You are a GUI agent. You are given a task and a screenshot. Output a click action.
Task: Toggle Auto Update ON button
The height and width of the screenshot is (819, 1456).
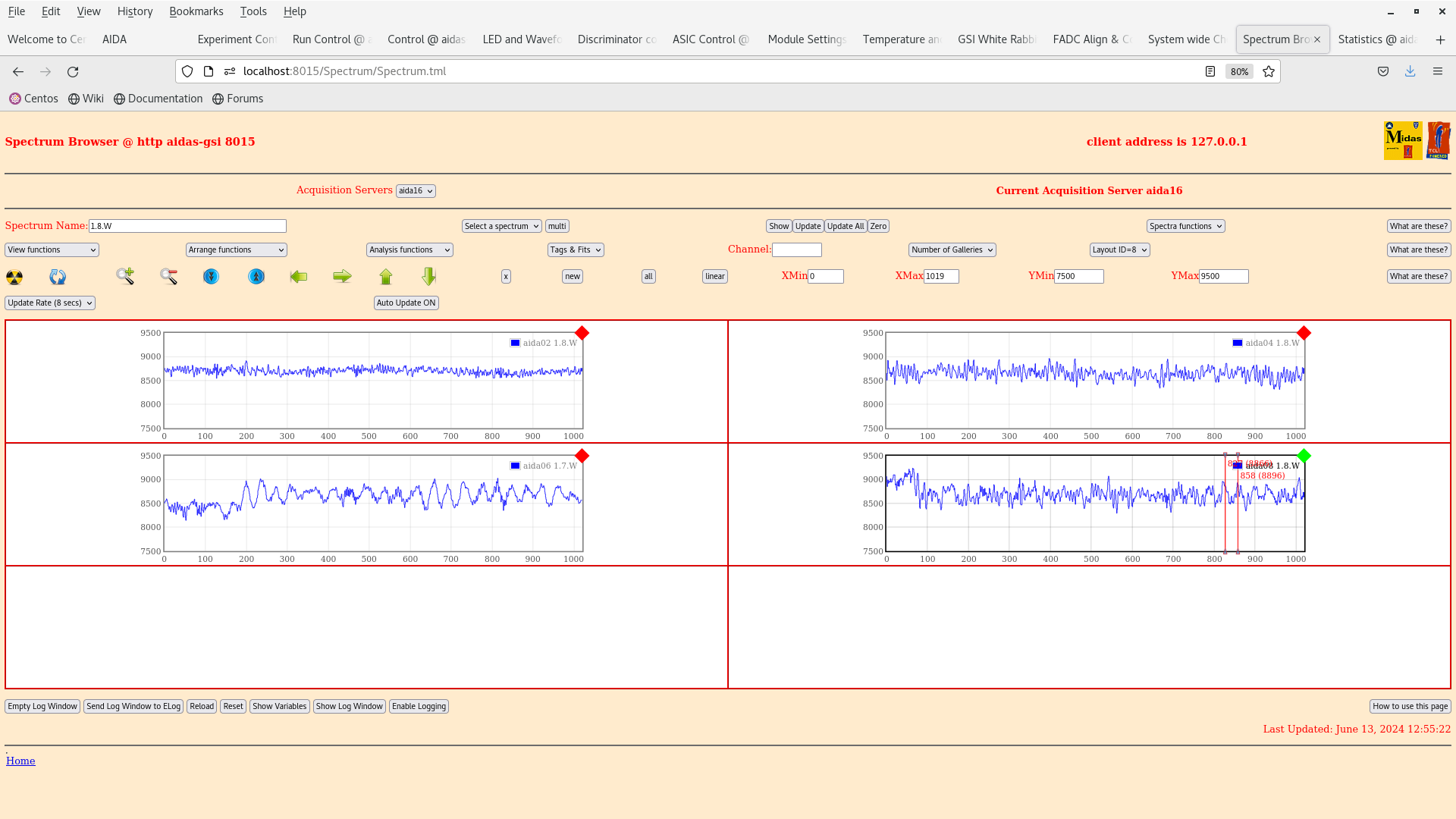coord(406,302)
